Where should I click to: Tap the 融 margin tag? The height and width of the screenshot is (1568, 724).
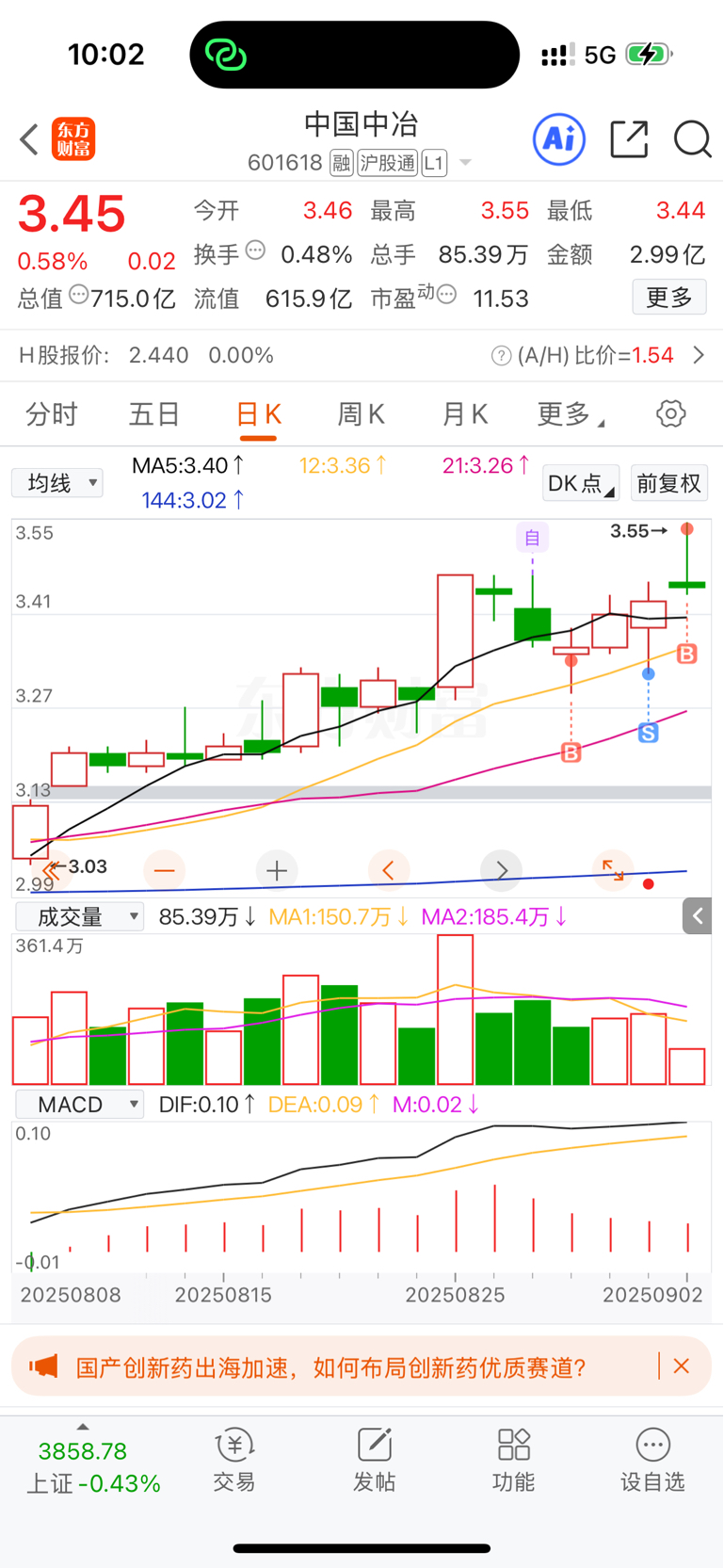pos(341,163)
